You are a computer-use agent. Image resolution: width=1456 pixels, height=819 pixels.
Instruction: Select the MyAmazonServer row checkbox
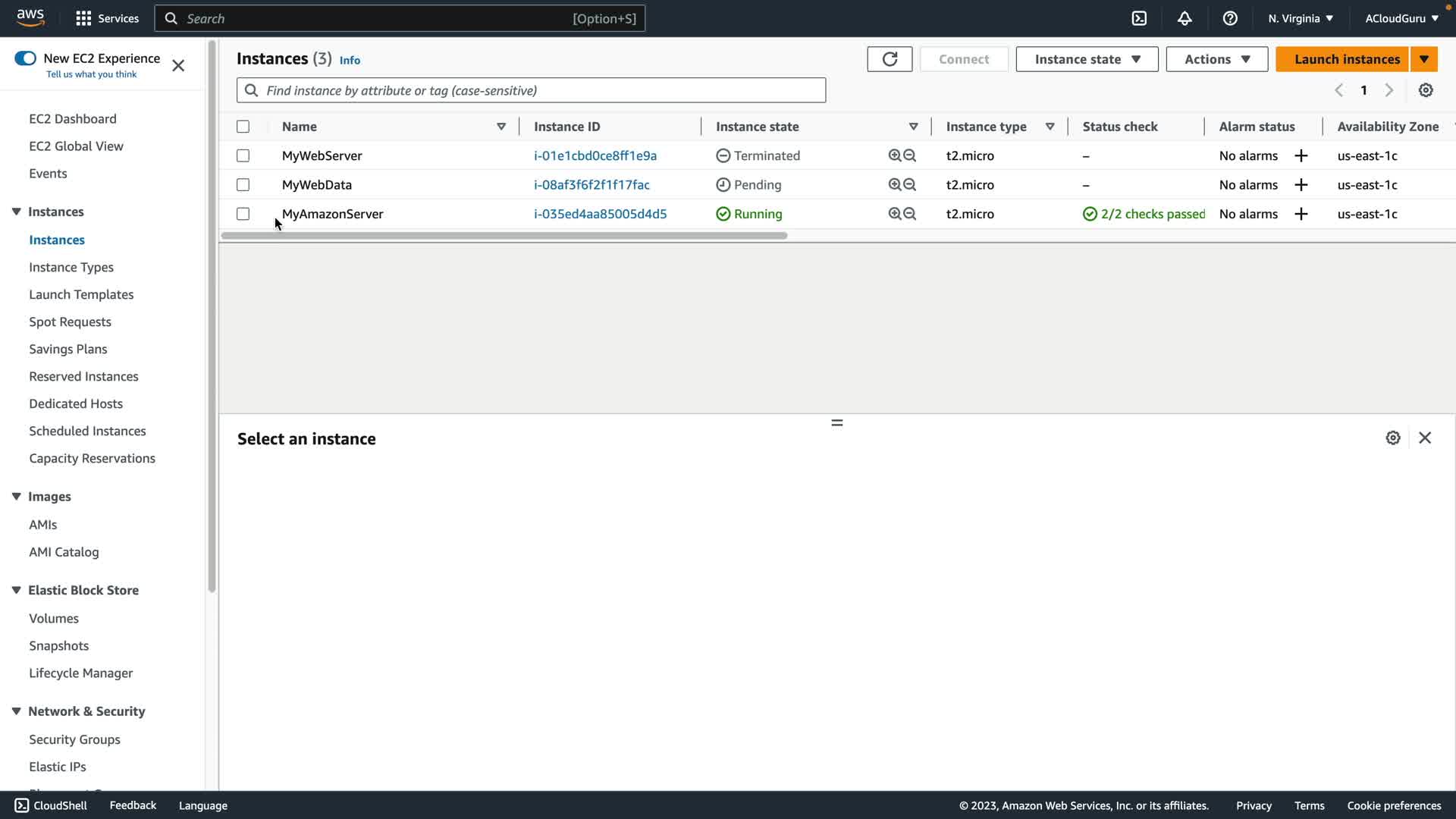click(x=243, y=214)
